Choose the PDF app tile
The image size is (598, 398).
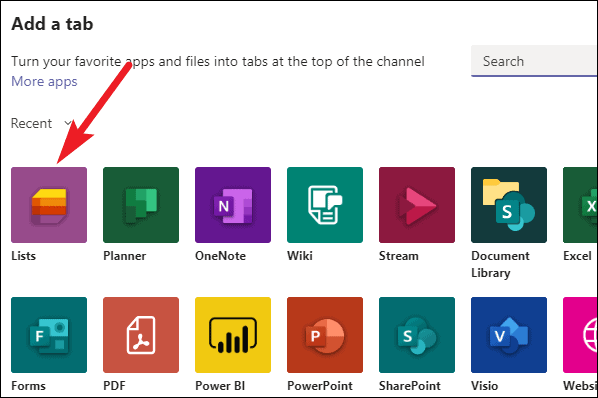click(x=141, y=335)
